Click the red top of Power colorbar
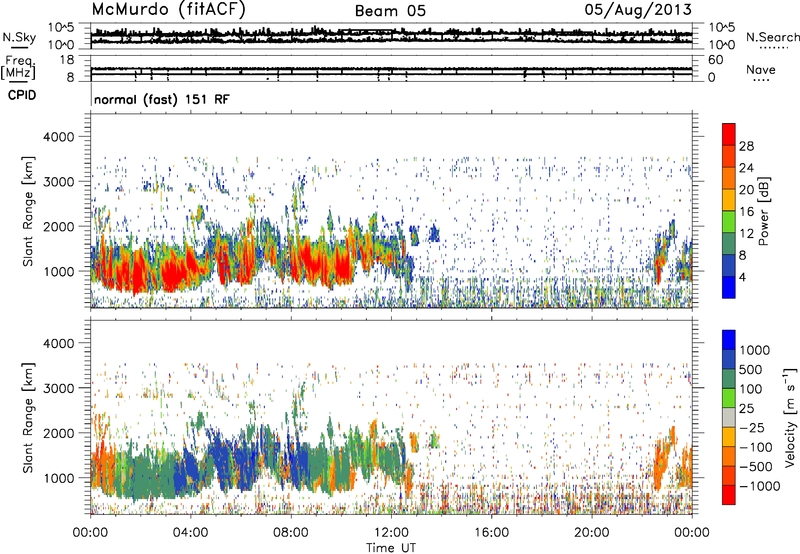The width and height of the screenshot is (800, 554). coord(729,134)
